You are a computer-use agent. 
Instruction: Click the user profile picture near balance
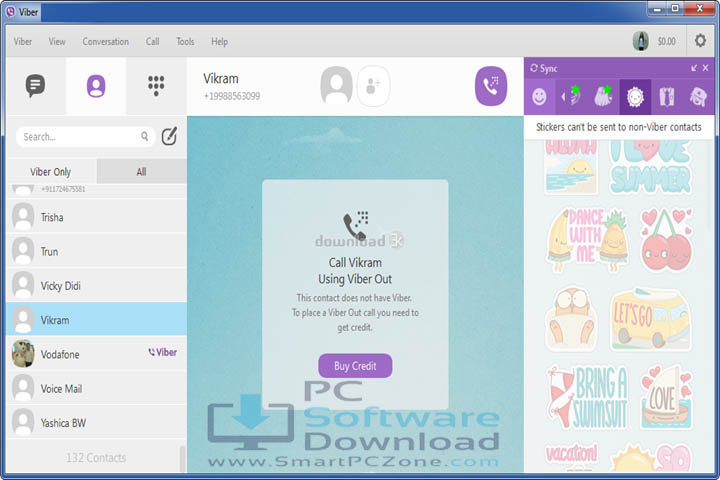[x=641, y=41]
